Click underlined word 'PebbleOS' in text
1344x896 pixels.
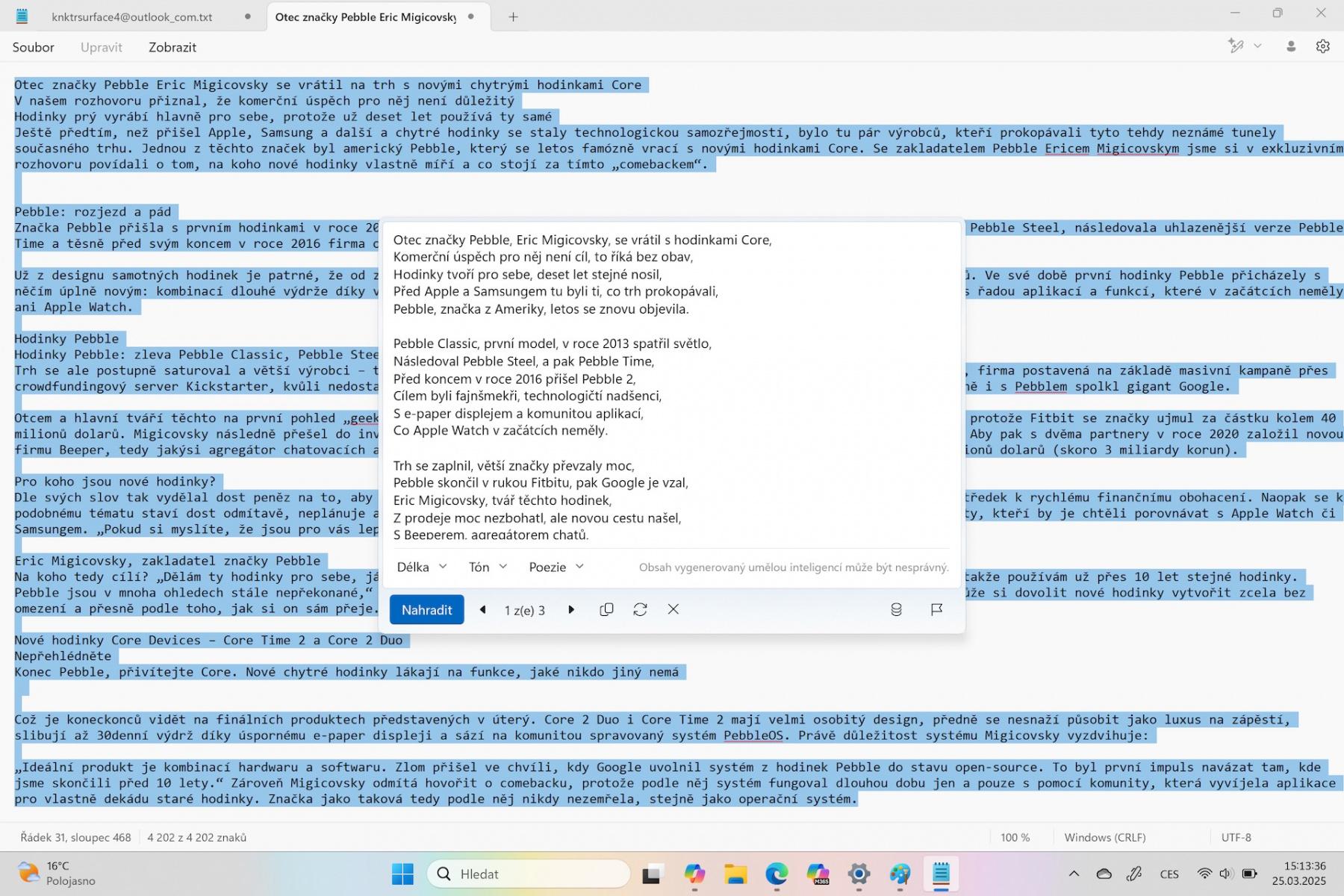pos(753,735)
